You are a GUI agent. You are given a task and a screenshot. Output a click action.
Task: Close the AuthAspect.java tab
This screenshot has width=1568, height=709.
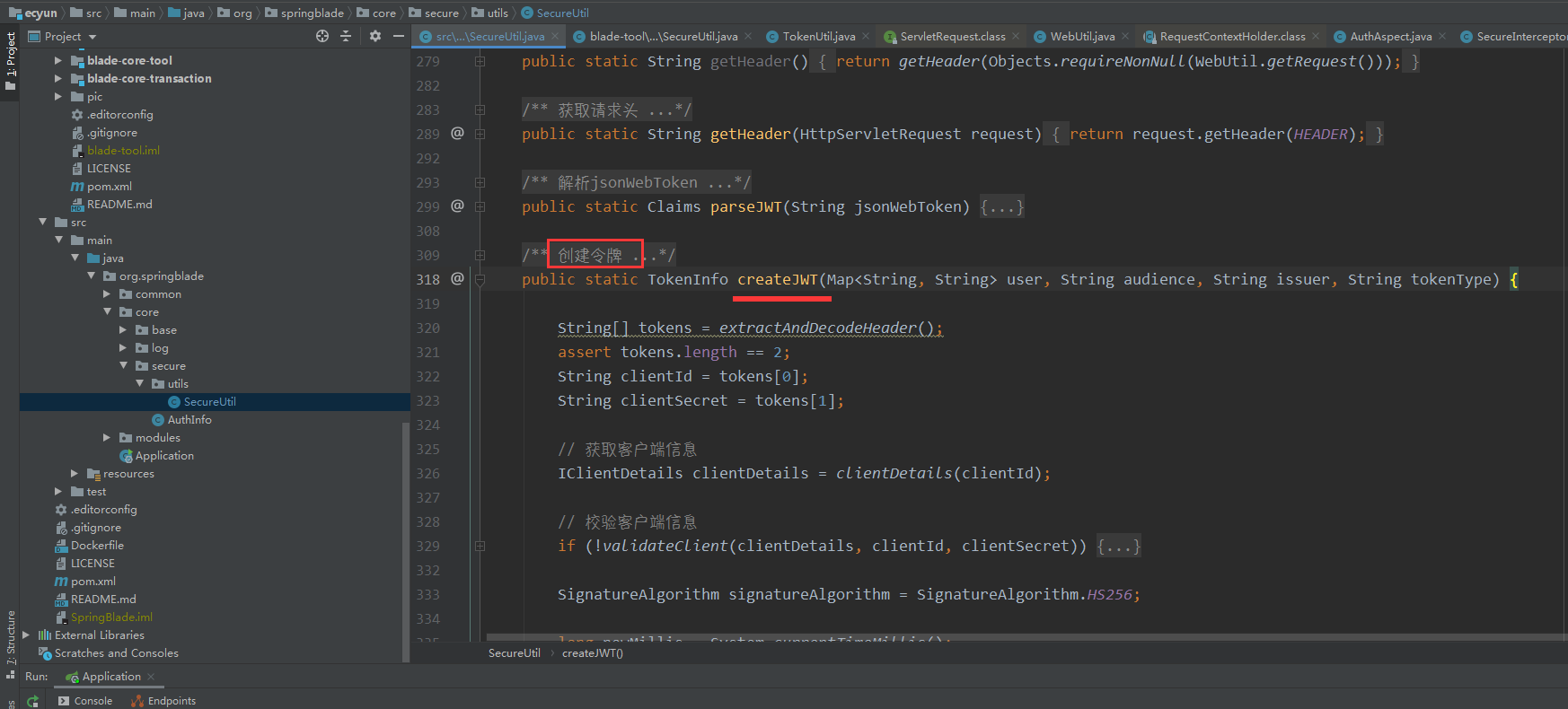point(1442,37)
